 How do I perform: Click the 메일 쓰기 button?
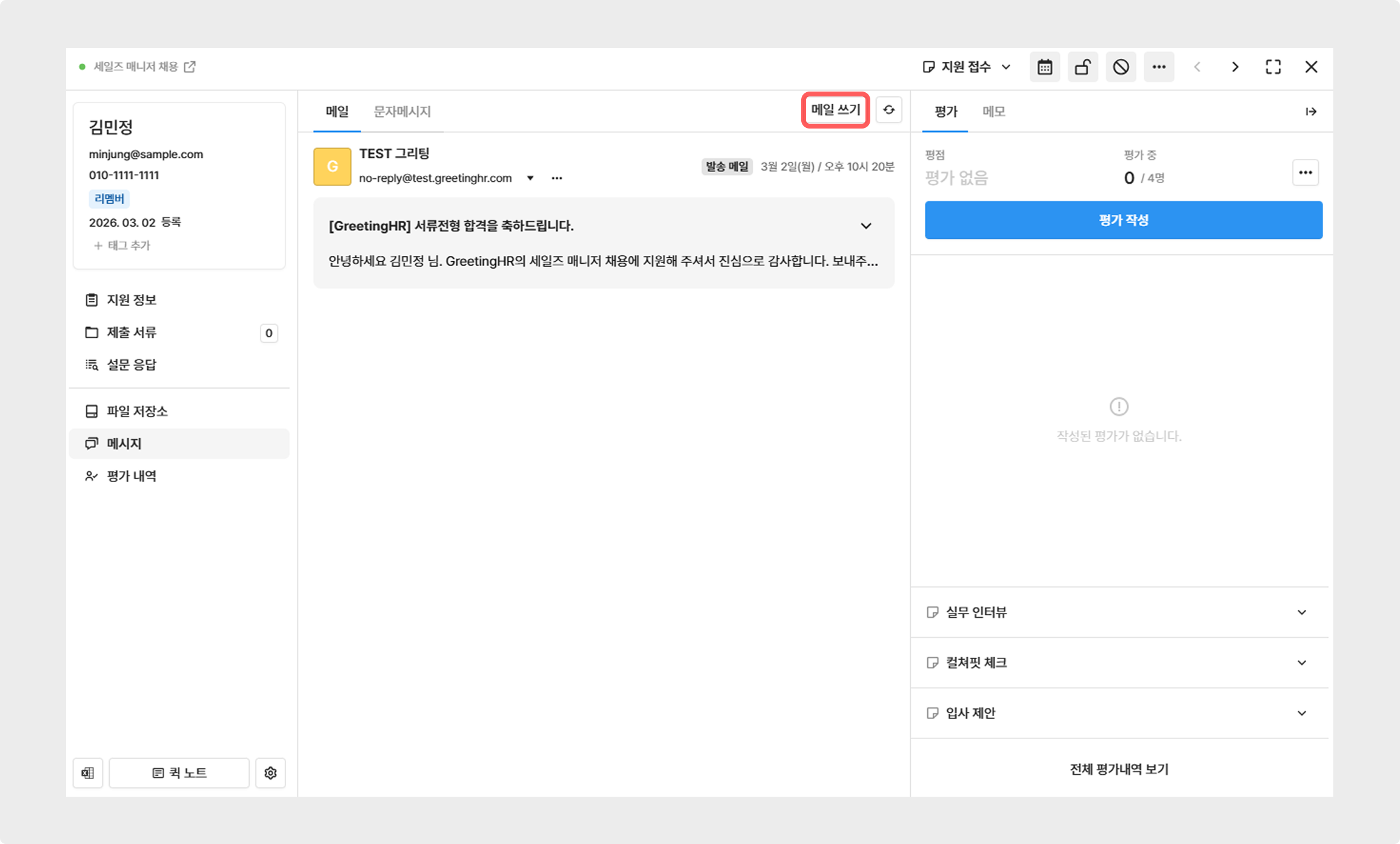coord(836,110)
